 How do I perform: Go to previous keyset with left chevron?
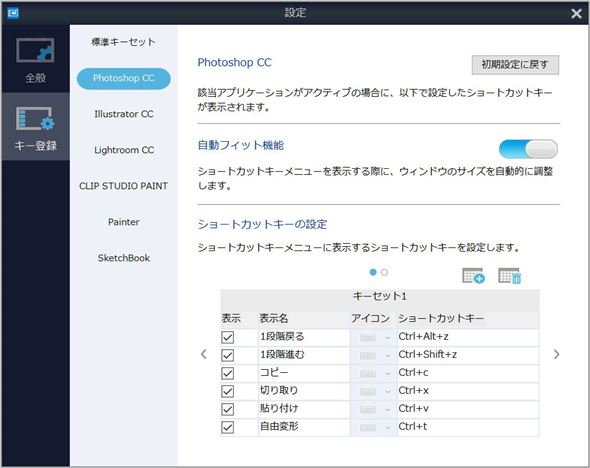point(204,354)
